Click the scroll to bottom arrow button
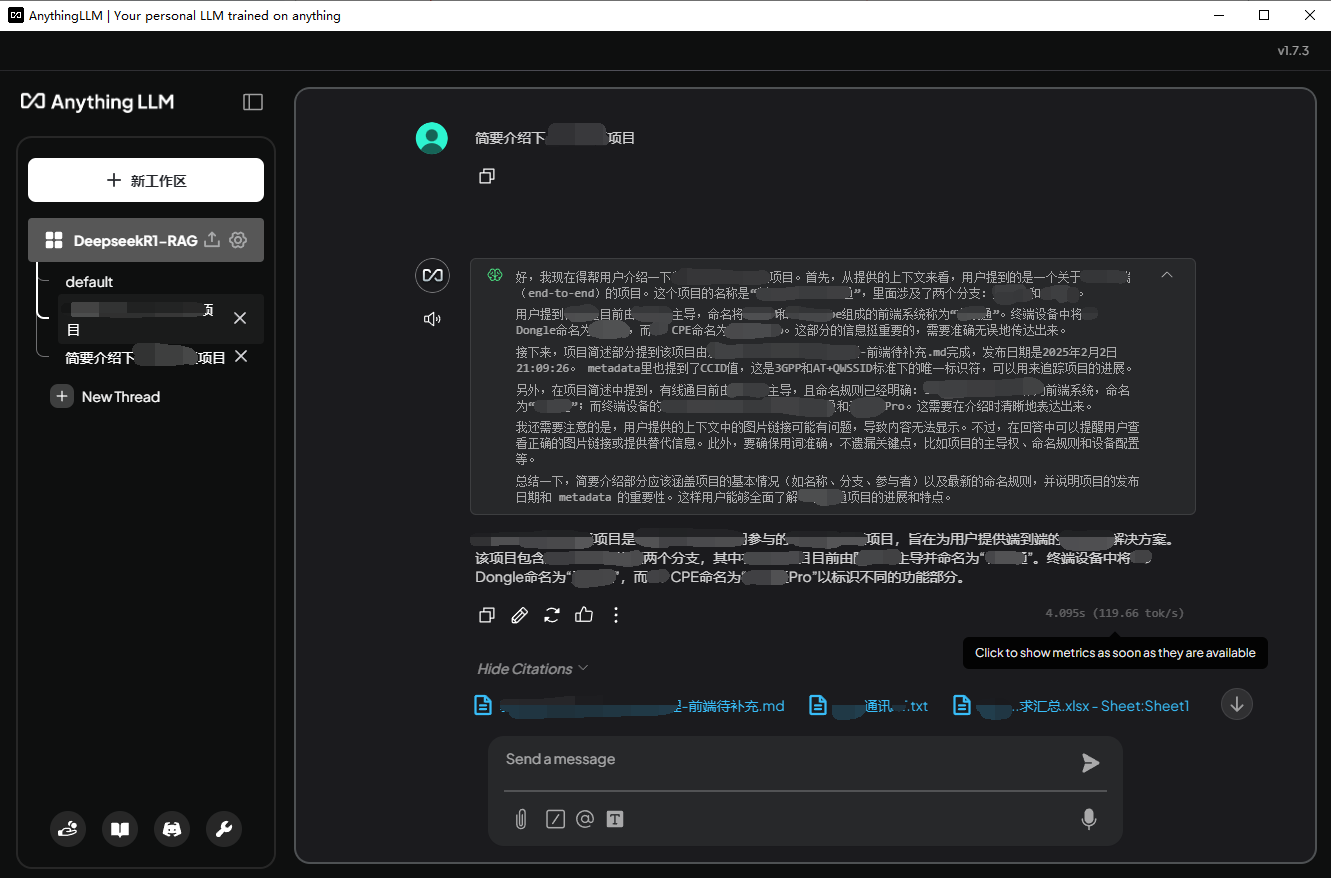Viewport: 1331px width, 878px height. (x=1237, y=704)
